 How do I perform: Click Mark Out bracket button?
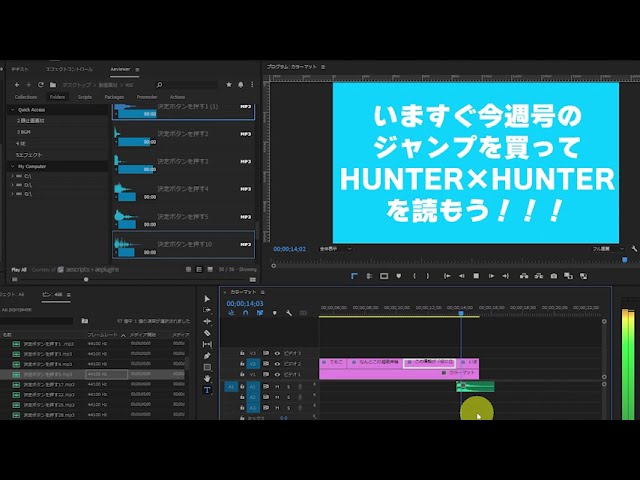(428, 276)
